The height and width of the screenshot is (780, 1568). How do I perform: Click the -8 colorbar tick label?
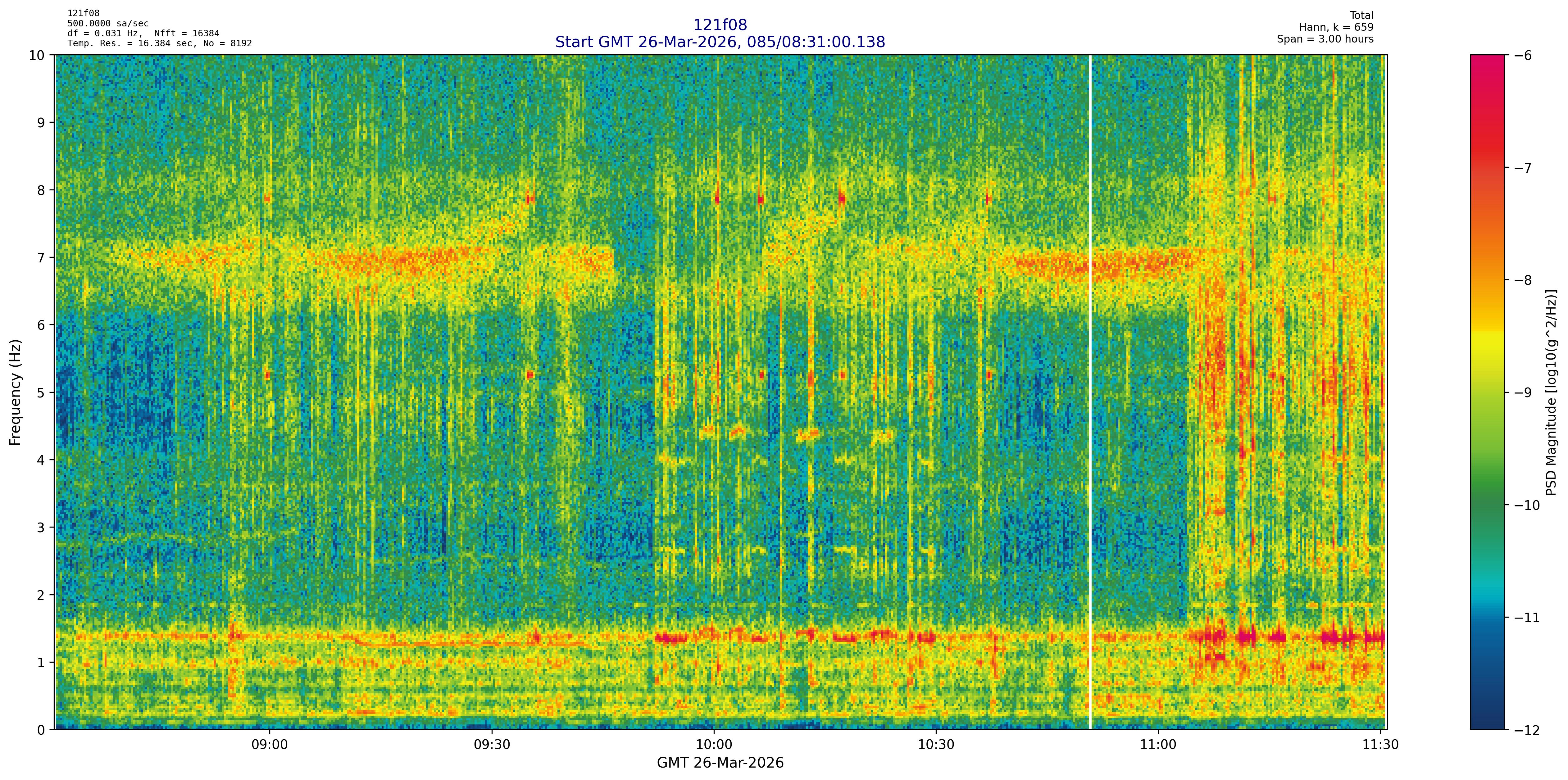tap(1522, 280)
